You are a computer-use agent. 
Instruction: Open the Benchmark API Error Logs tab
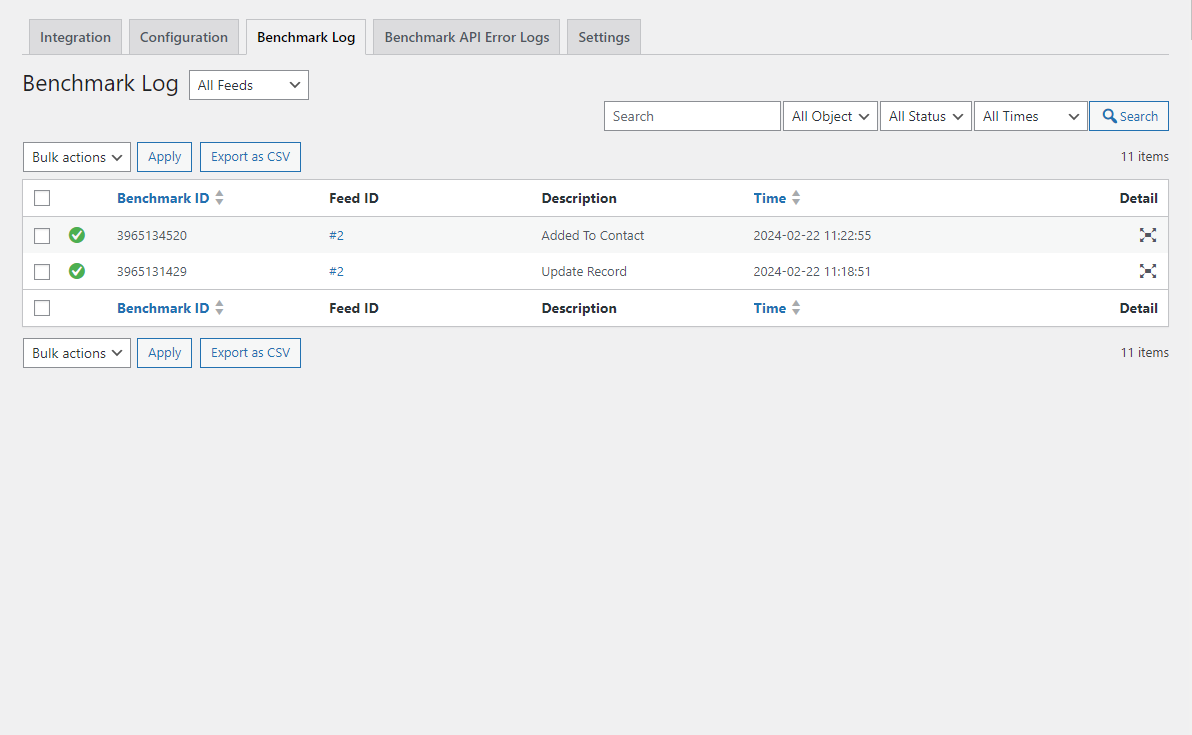467,37
